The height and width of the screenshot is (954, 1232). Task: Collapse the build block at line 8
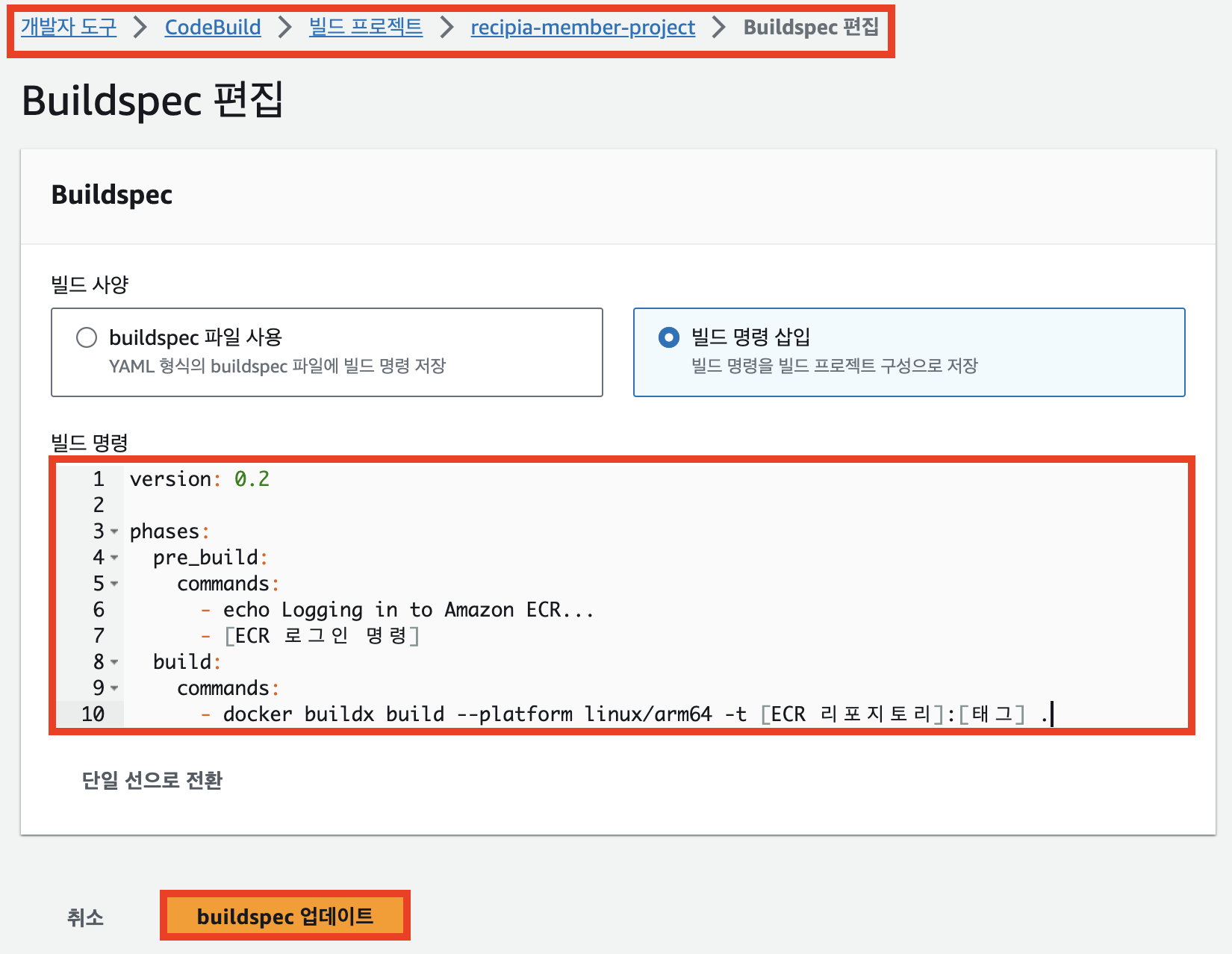114,663
